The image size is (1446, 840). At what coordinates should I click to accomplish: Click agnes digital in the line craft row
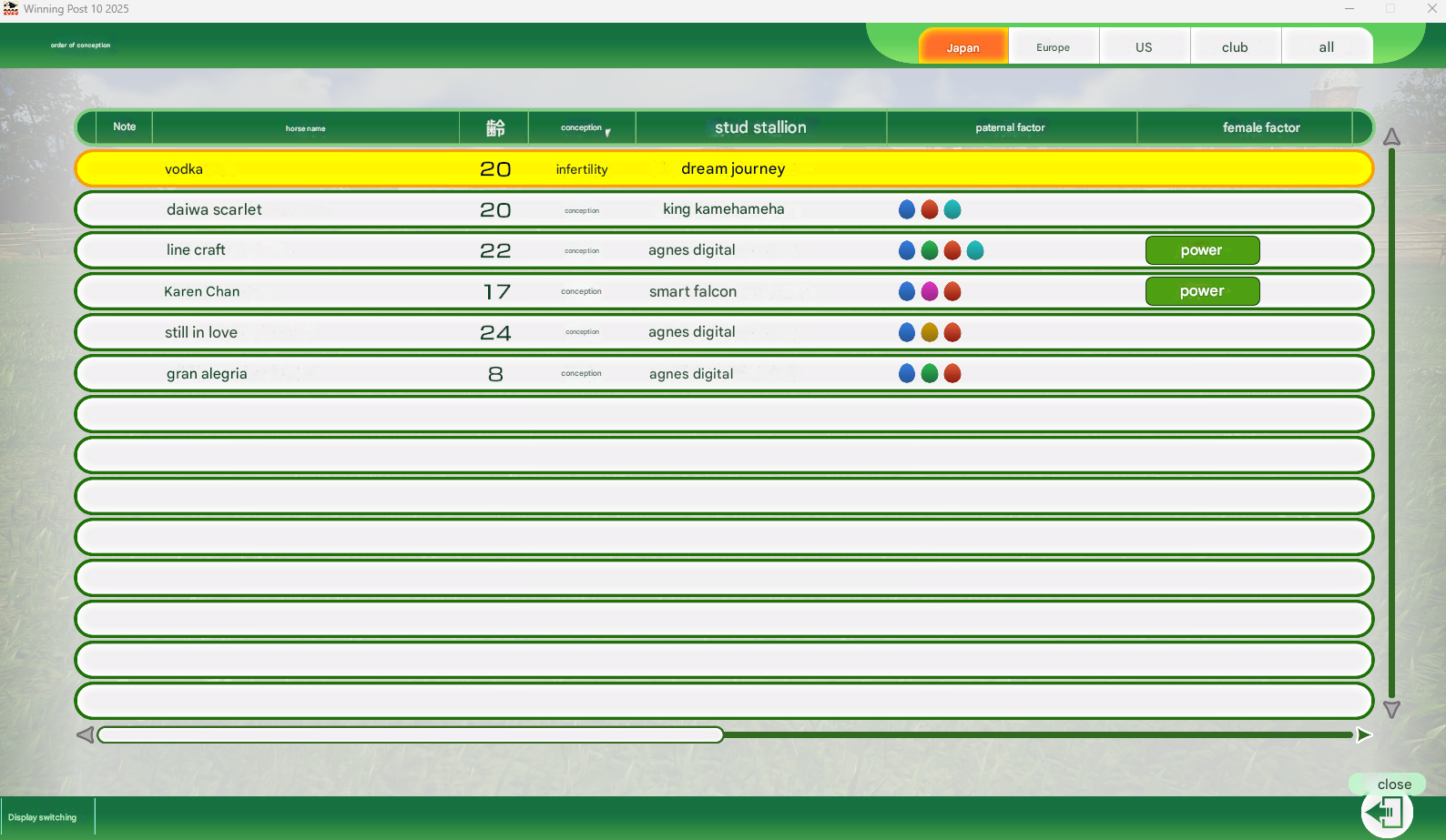[x=692, y=250]
